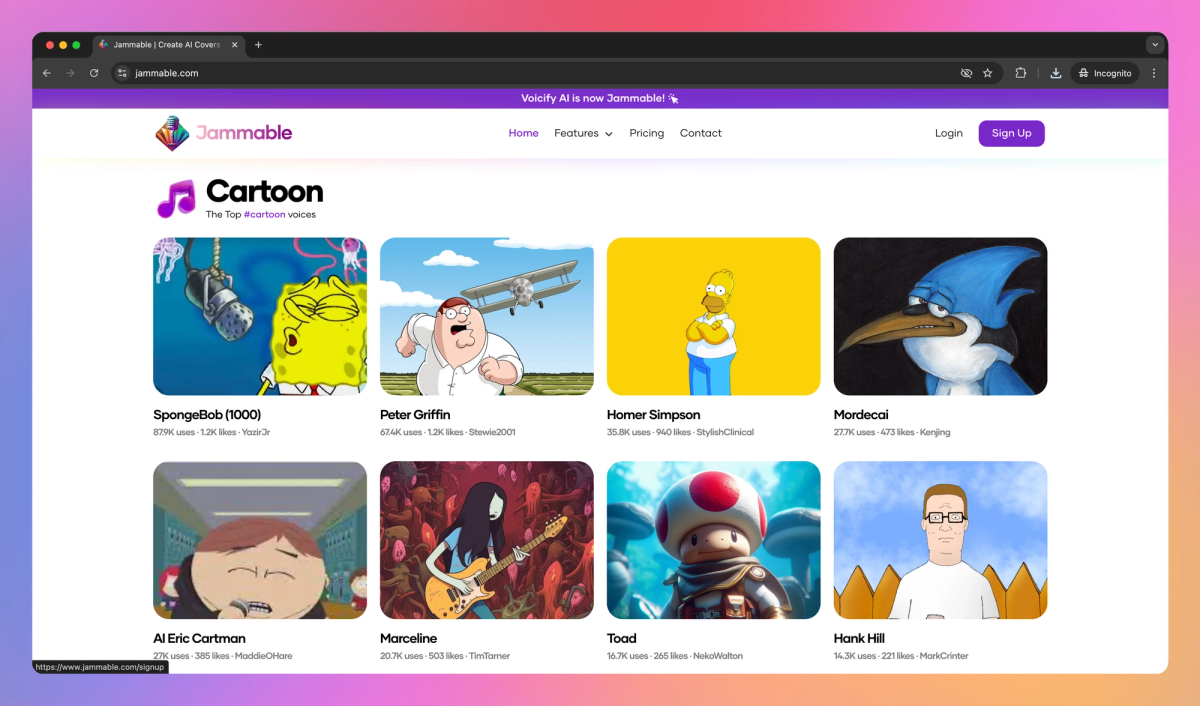Go to Home nav item

[x=523, y=133]
